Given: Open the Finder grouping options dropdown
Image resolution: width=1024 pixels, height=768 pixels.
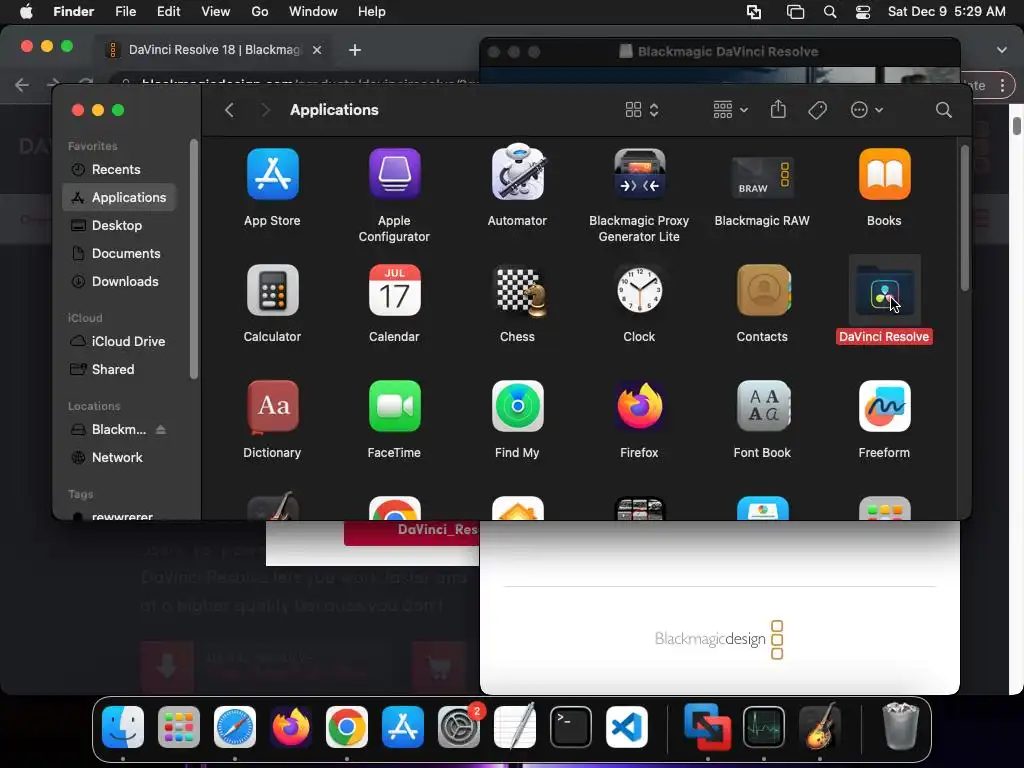Looking at the screenshot, I should pos(730,110).
